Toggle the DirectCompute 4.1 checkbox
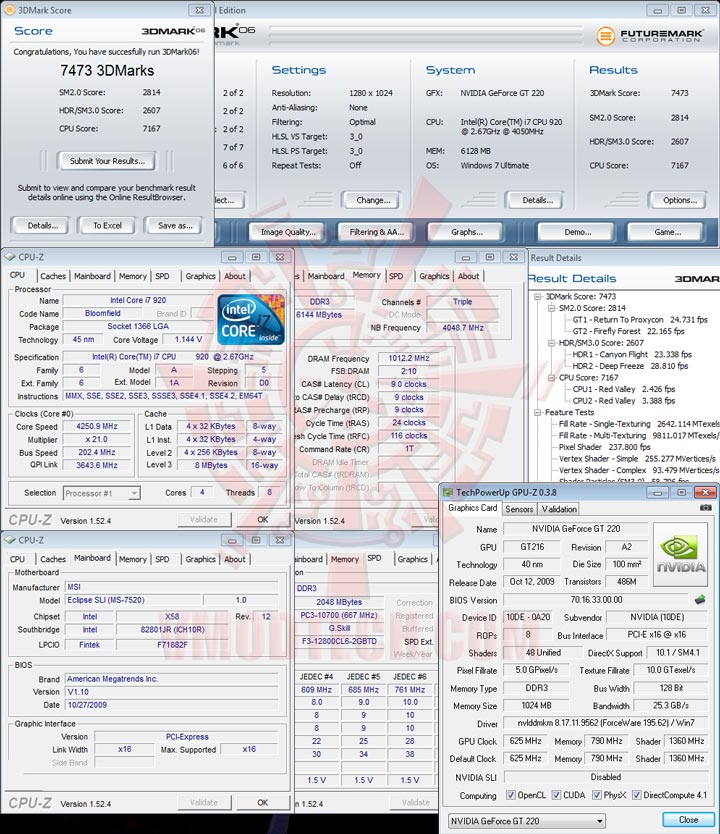The height and width of the screenshot is (834, 720). pyautogui.click(x=637, y=795)
